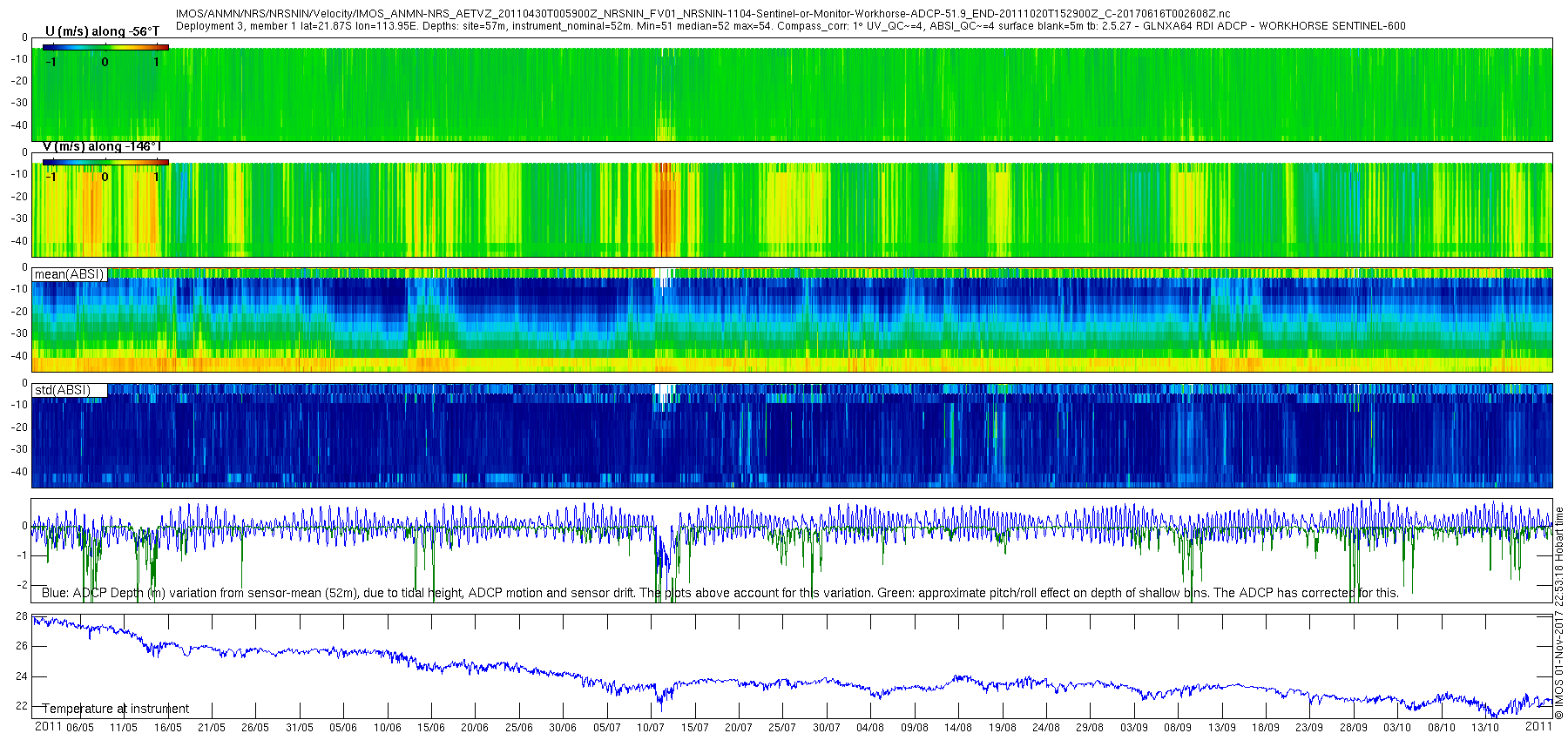Click the file path title line ending in .nc
This screenshot has width=1568, height=740.
[x=703, y=14]
